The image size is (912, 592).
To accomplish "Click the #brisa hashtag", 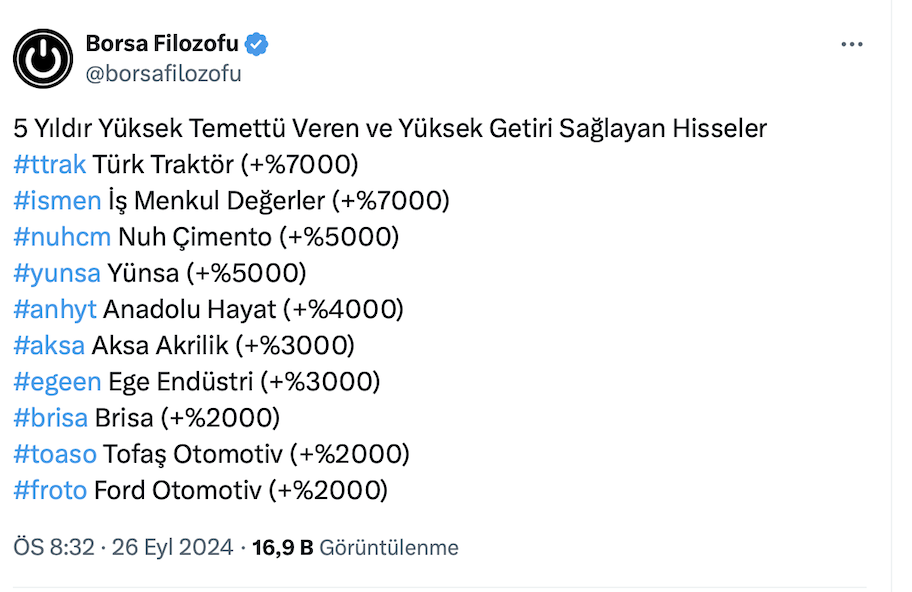I will tap(51, 418).
